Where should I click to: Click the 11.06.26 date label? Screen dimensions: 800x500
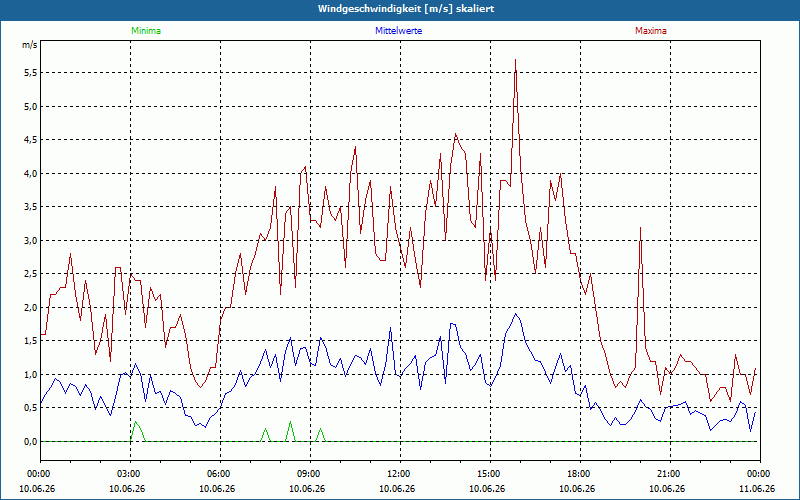(757, 488)
